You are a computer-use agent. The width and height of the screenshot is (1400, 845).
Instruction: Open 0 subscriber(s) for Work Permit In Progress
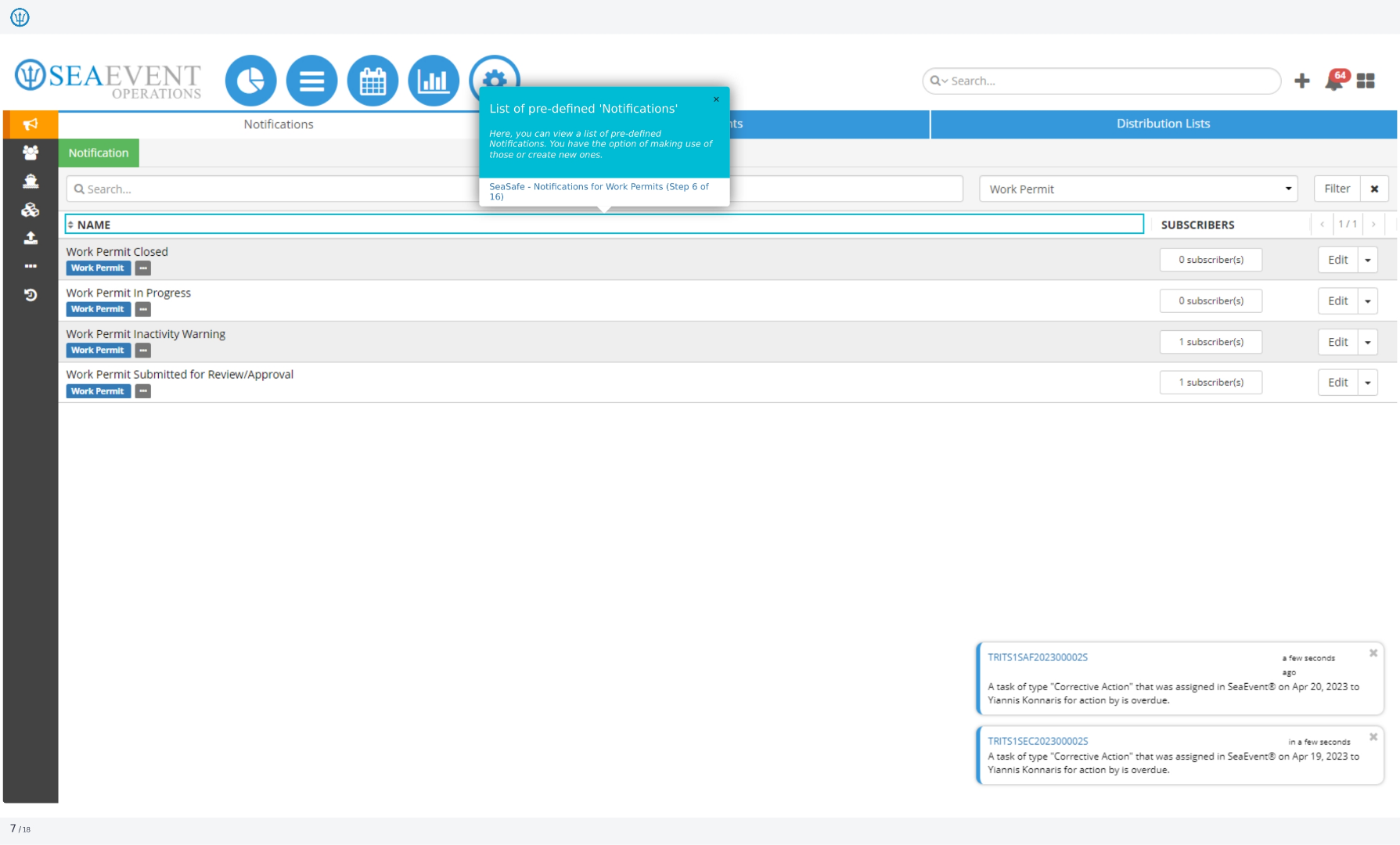coord(1211,301)
